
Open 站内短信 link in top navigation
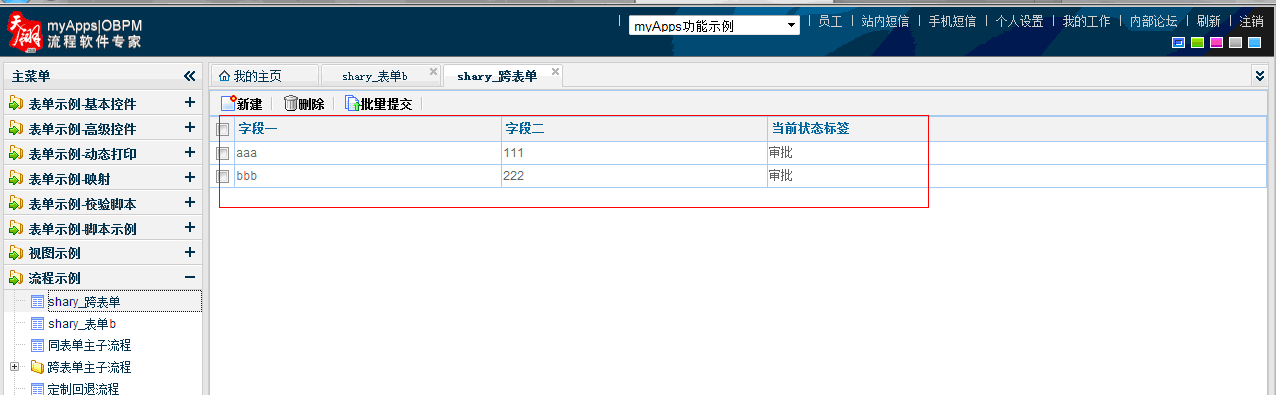point(885,21)
